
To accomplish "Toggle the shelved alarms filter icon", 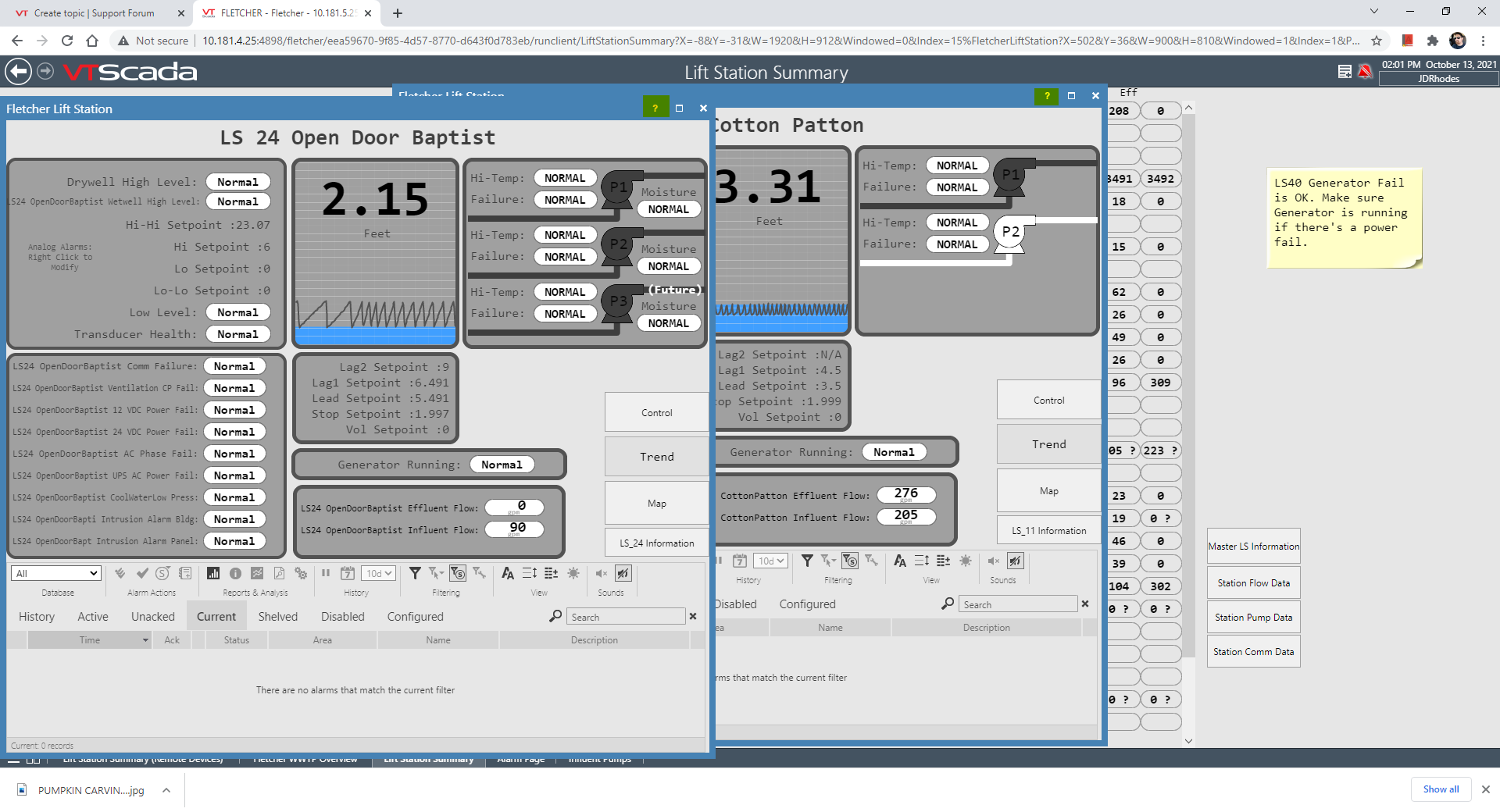I will pos(458,574).
